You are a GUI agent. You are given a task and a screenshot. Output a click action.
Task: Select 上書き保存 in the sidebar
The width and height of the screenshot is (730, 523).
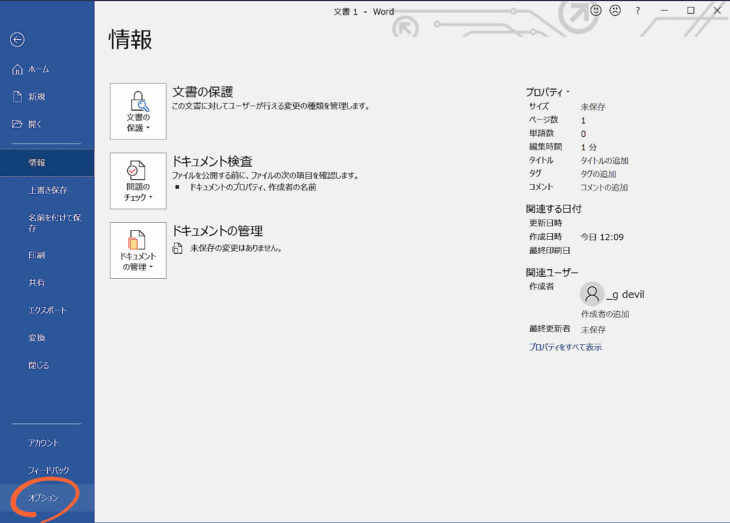(x=47, y=190)
